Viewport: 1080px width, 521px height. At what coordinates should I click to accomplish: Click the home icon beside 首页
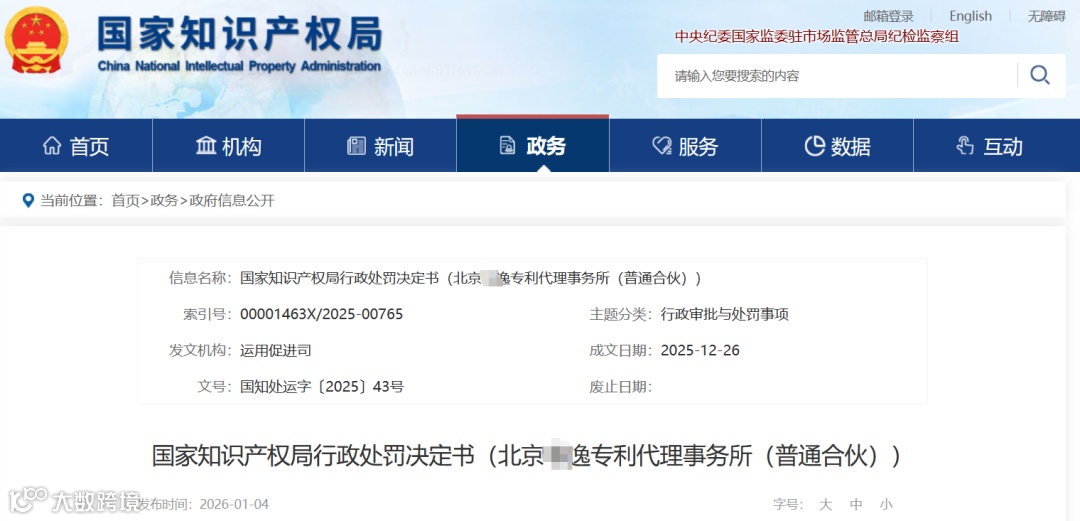point(52,145)
